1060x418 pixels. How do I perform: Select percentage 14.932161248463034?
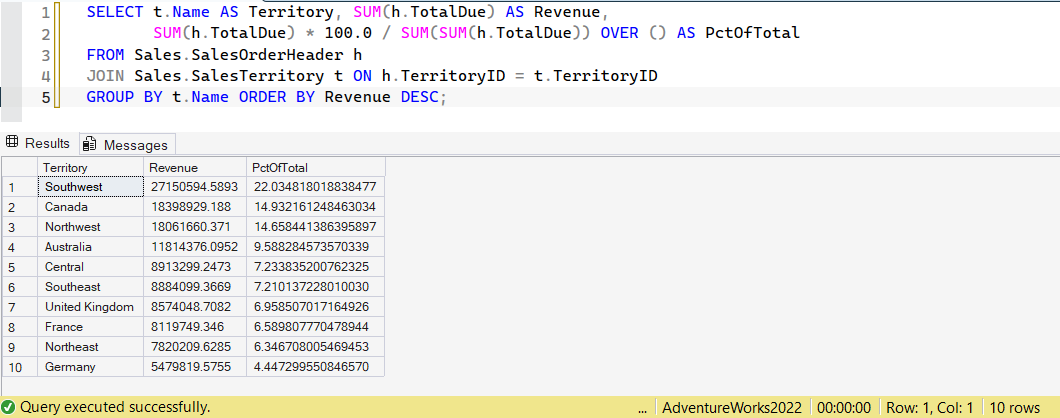[x=316, y=206]
